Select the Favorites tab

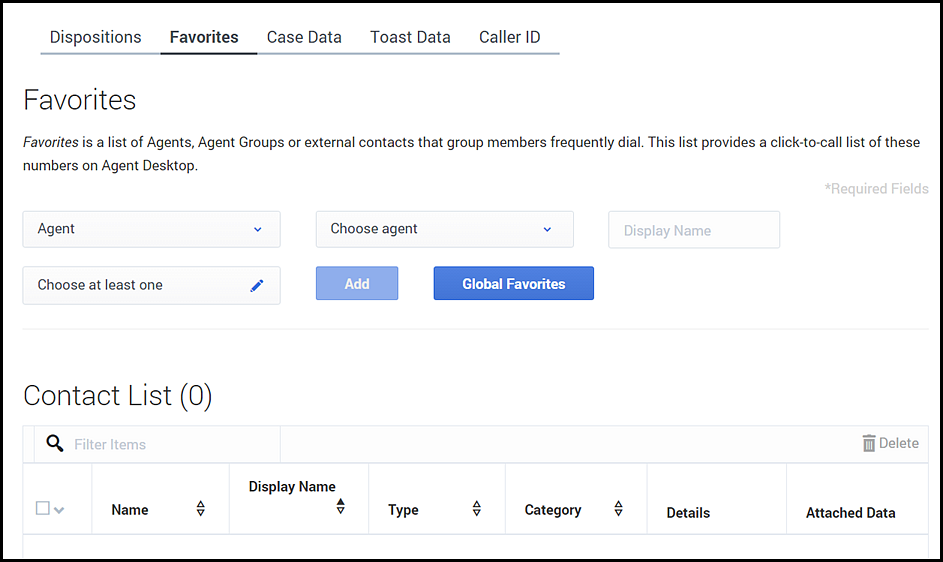(204, 37)
